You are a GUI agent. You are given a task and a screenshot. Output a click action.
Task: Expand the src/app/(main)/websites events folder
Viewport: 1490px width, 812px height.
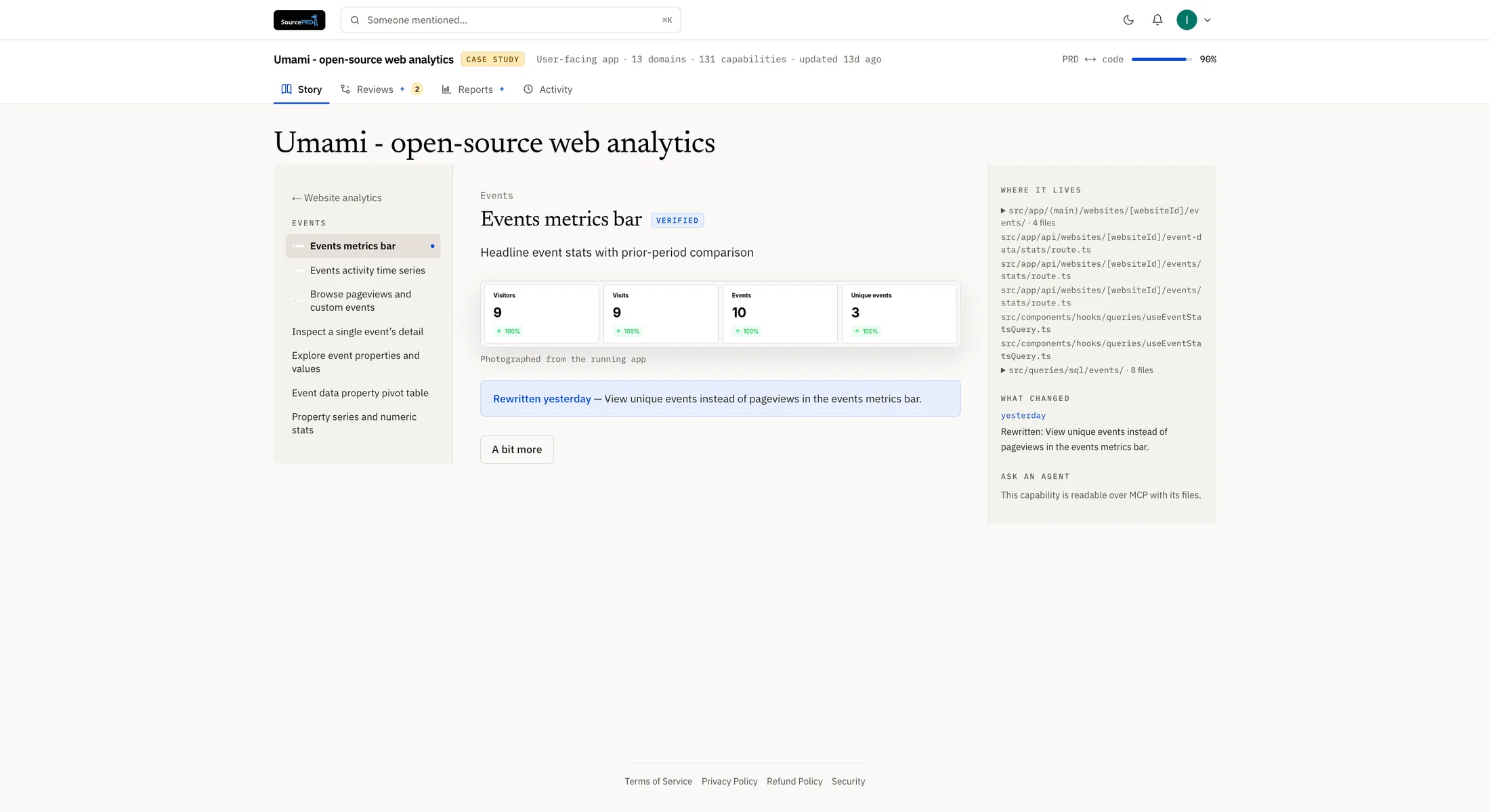coord(1101,217)
